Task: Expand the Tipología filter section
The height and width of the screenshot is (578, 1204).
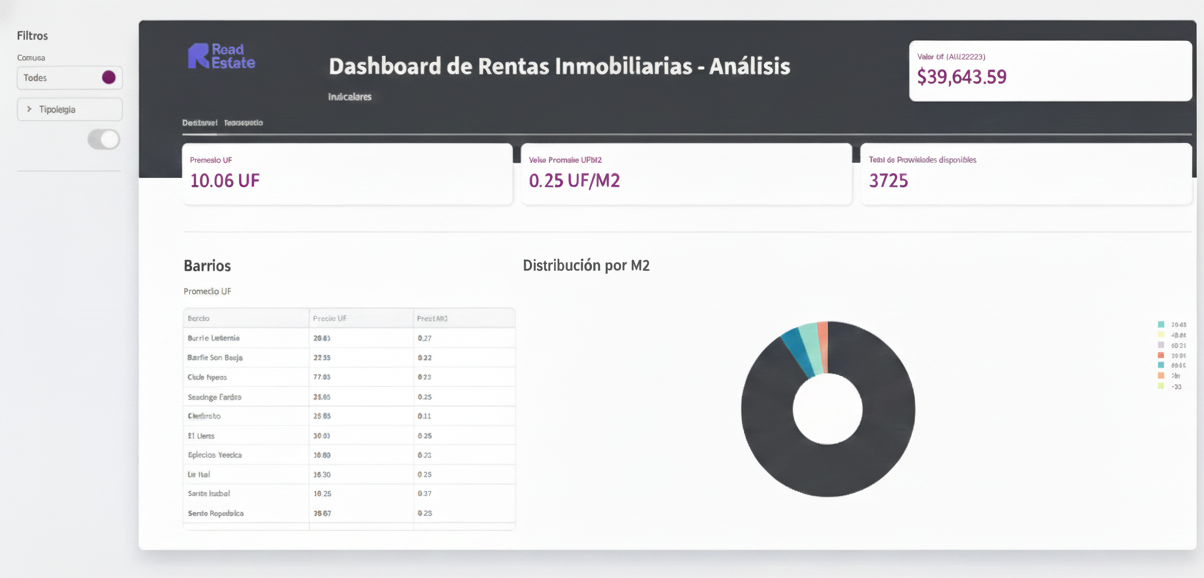Action: click(x=69, y=108)
